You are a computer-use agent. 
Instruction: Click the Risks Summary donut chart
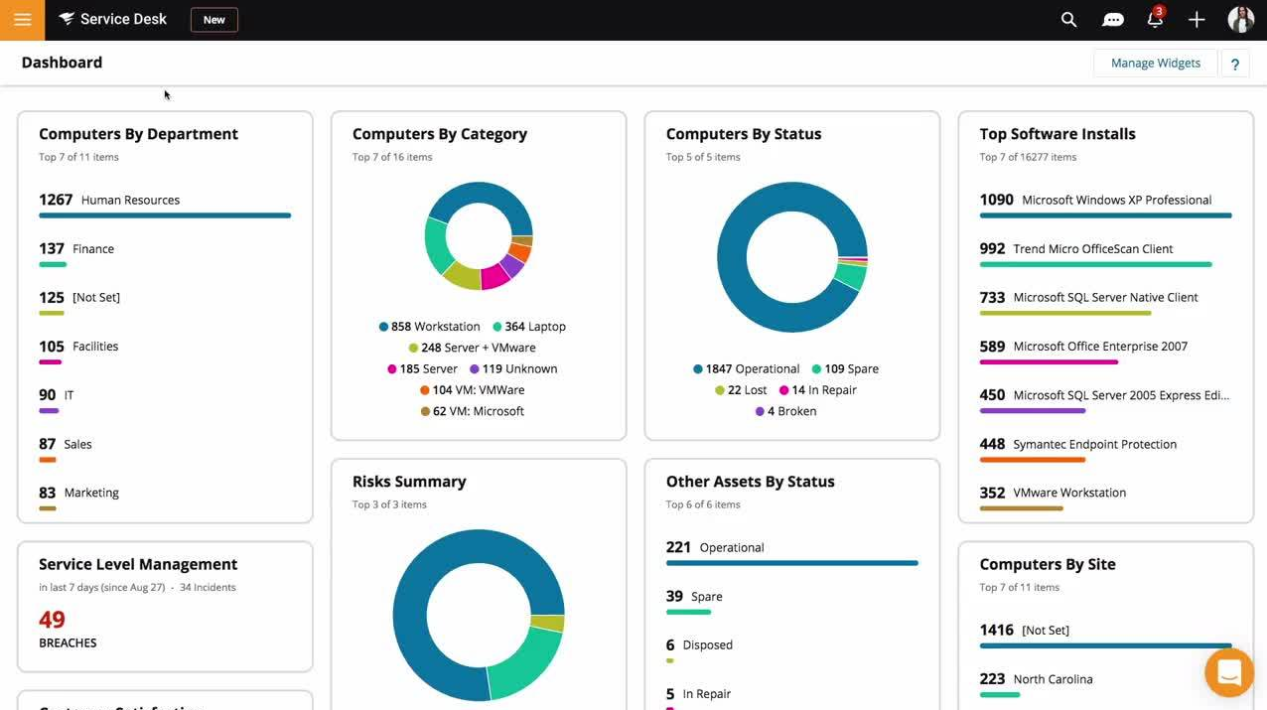479,615
